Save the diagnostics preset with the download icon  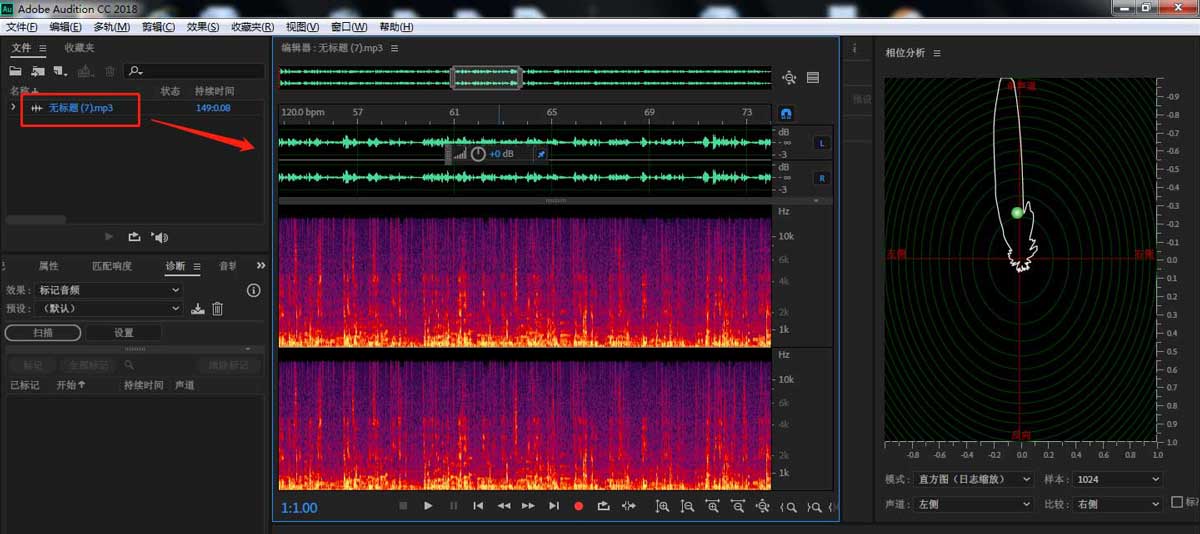click(198, 309)
